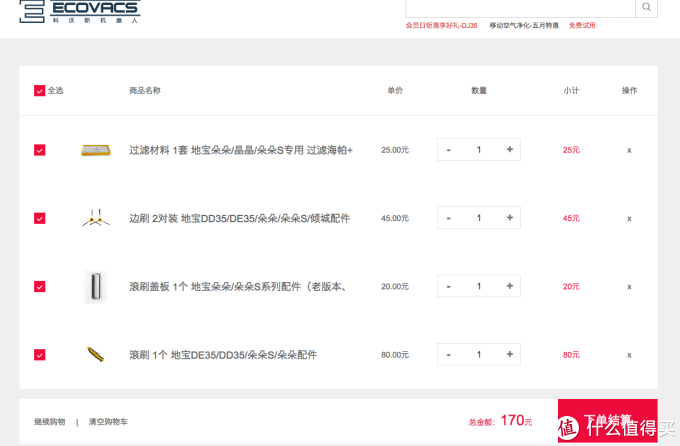This screenshot has height=446, width=680.
Task: Uncheck the 过滤材料 item checkbox
Action: pyautogui.click(x=39, y=150)
